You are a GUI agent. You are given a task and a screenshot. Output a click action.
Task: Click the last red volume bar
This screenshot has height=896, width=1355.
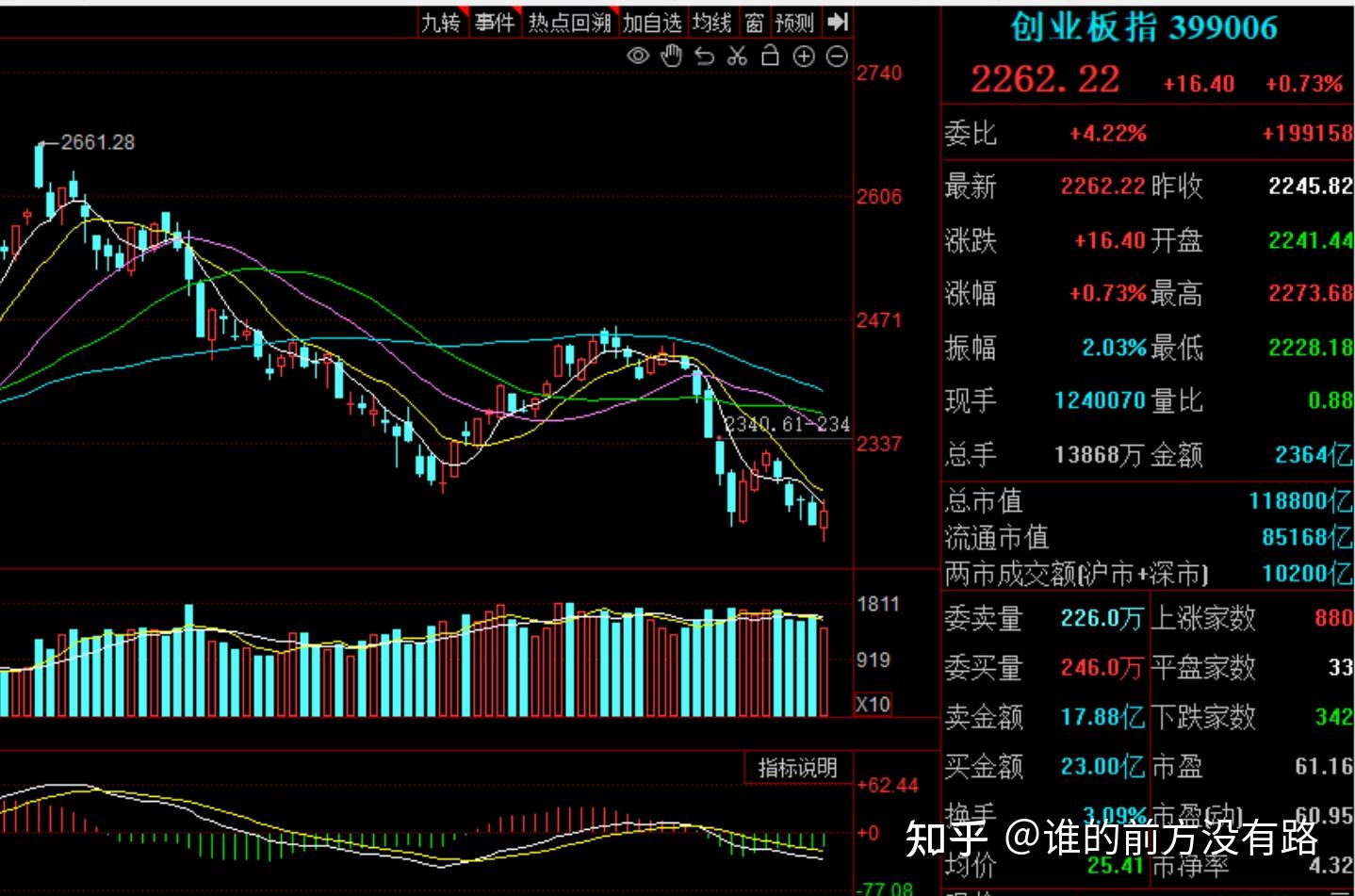coord(824,672)
